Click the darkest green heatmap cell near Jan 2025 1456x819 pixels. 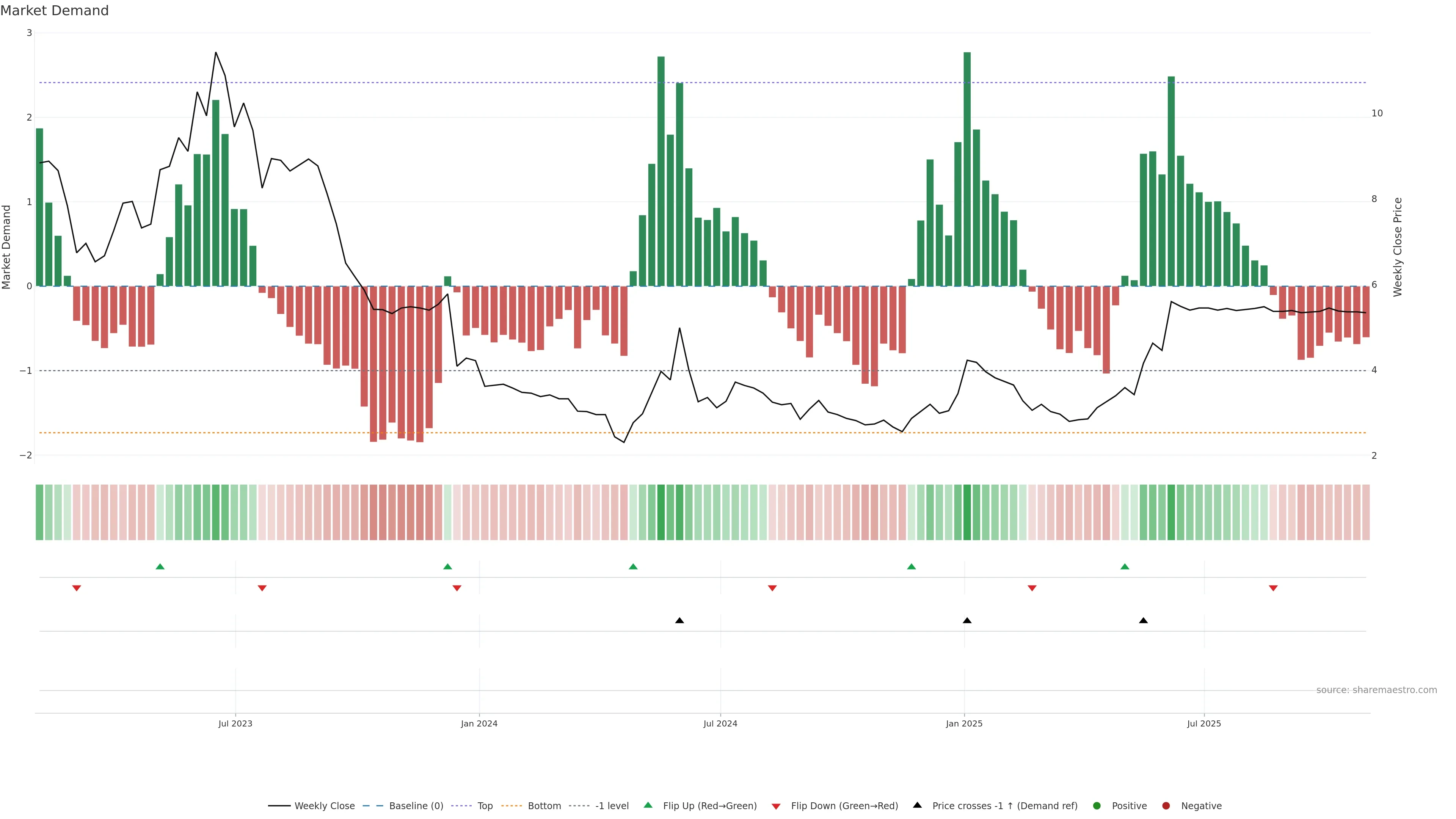967,512
